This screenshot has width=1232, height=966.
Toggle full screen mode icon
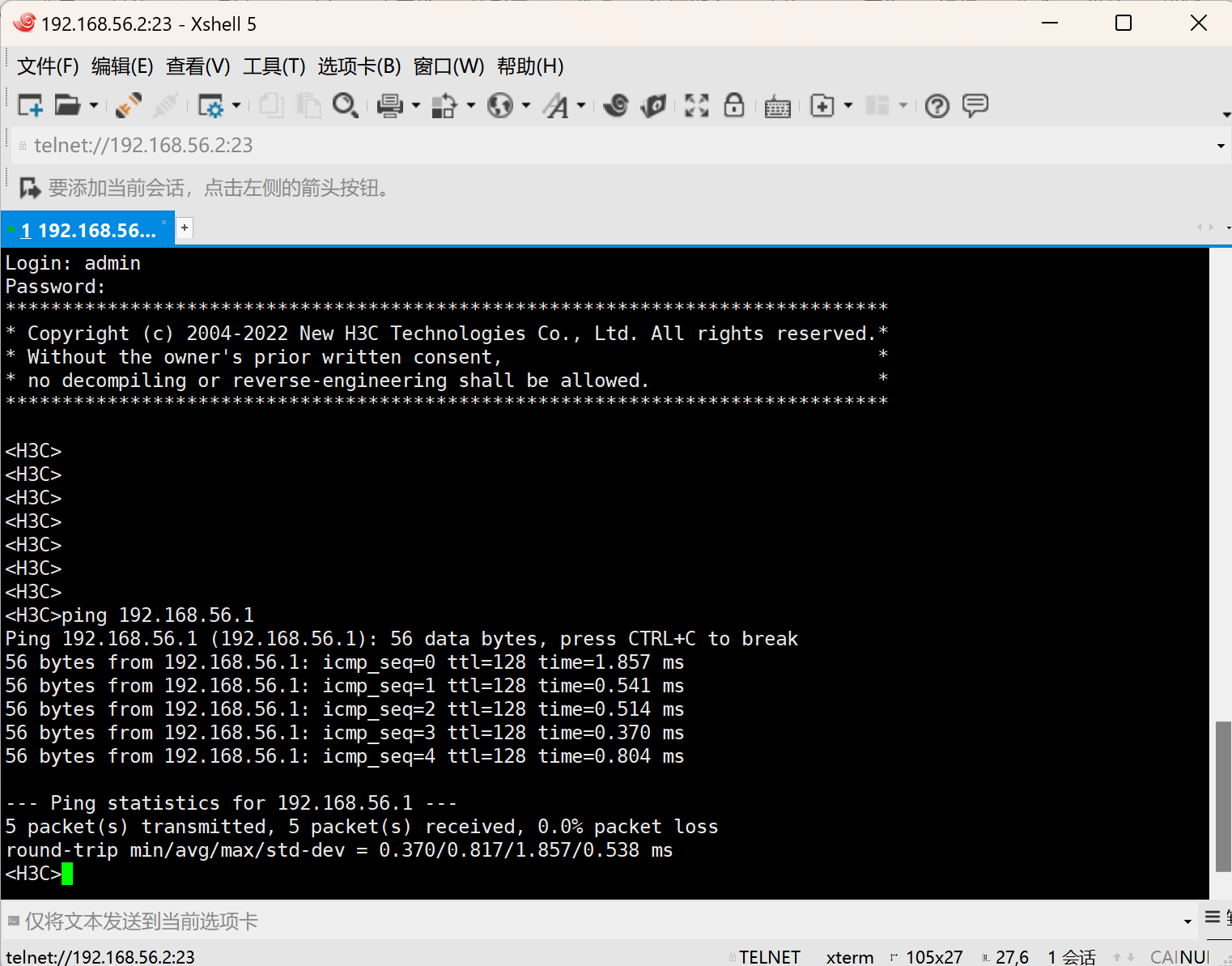pos(696,105)
